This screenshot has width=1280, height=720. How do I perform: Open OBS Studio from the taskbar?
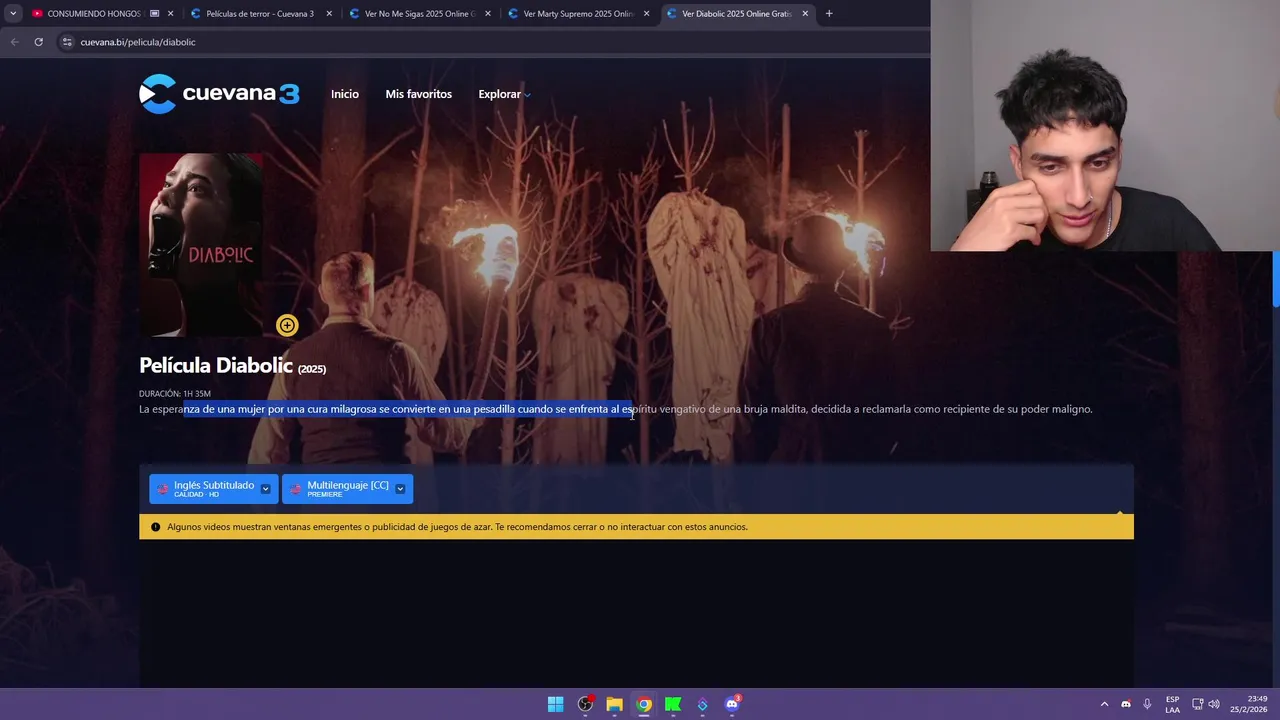[x=585, y=704]
